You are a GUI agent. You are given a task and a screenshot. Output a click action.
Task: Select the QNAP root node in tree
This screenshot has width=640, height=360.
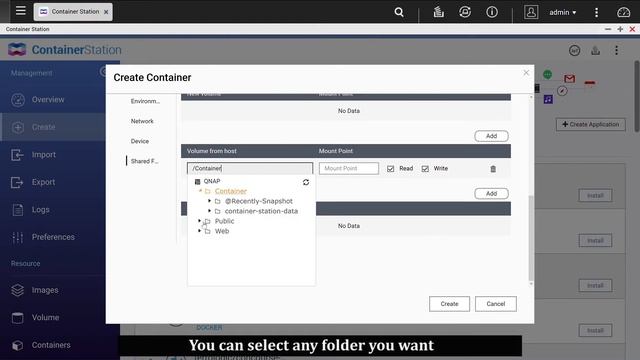pyautogui.click(x=212, y=181)
